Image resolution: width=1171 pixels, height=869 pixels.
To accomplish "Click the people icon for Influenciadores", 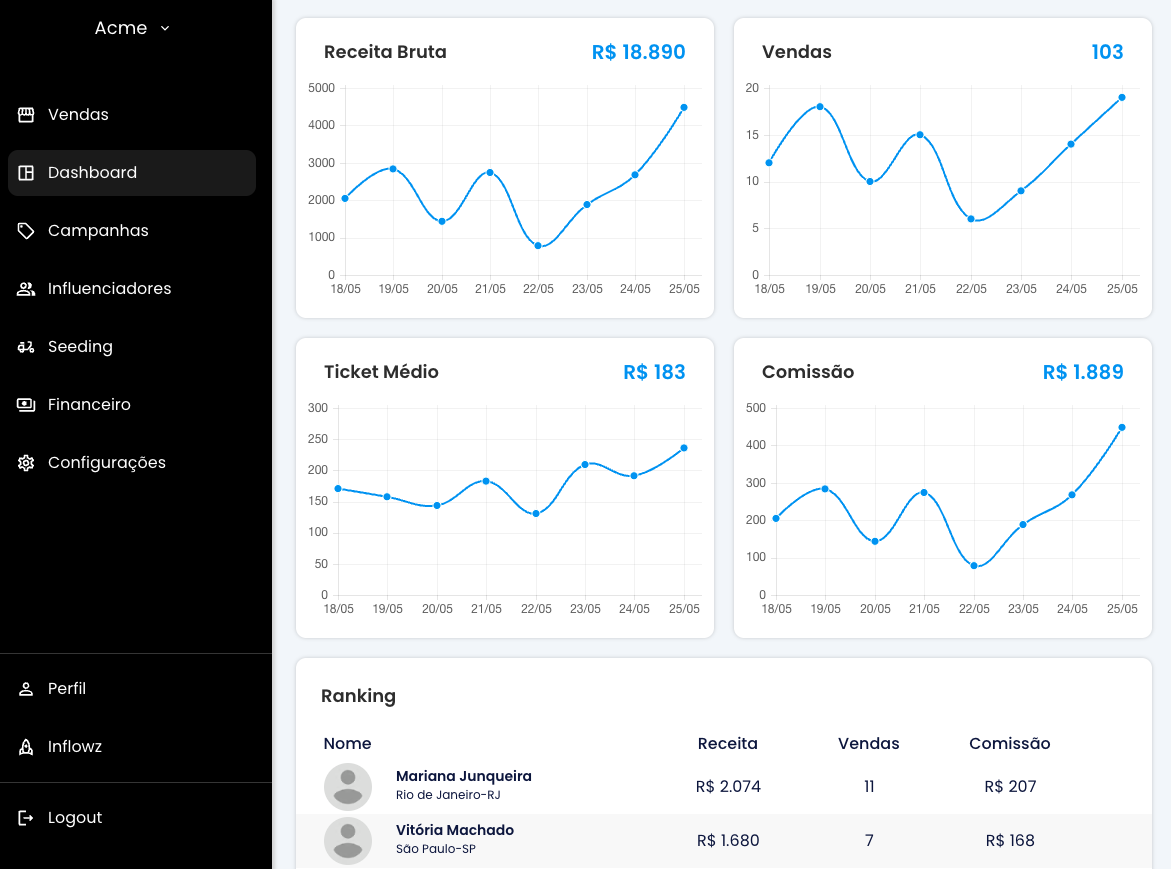I will click(x=26, y=289).
